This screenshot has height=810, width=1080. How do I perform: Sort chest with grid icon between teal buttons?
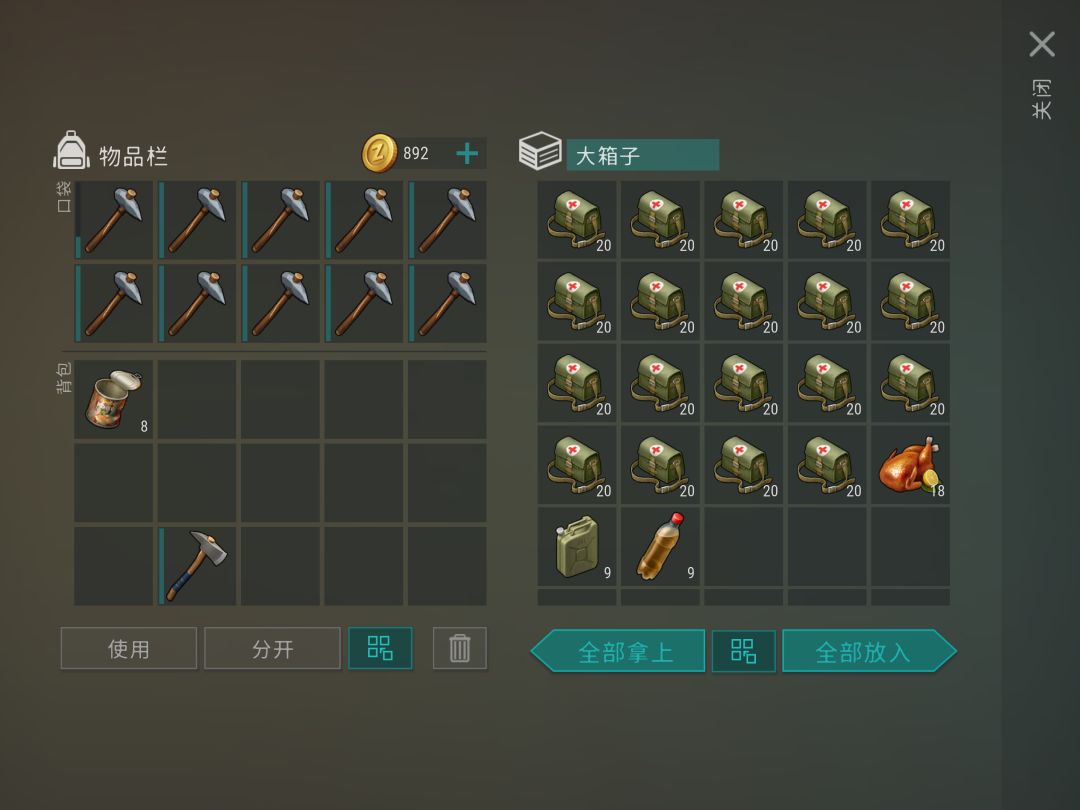743,651
